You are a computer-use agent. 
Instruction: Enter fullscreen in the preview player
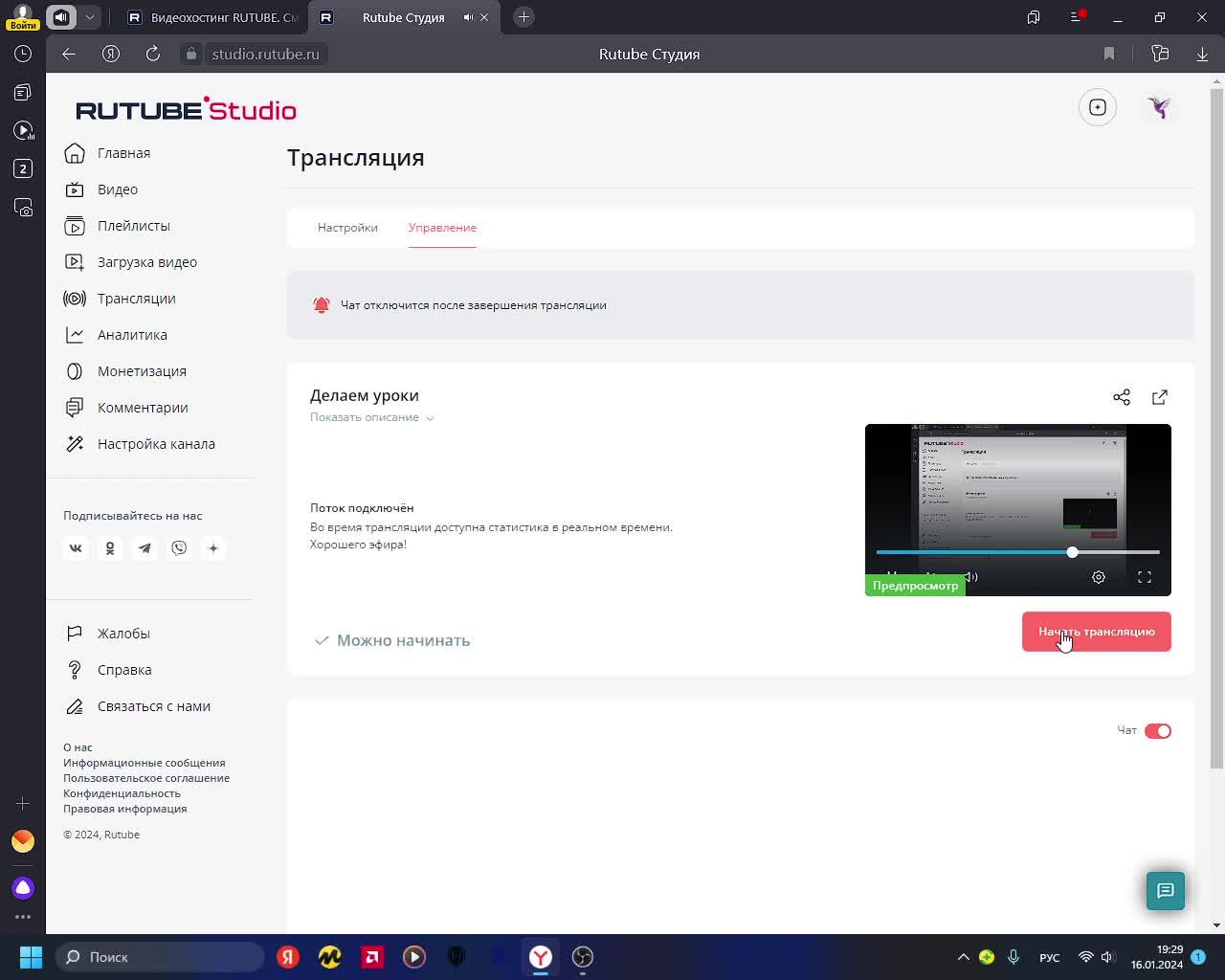1145,577
